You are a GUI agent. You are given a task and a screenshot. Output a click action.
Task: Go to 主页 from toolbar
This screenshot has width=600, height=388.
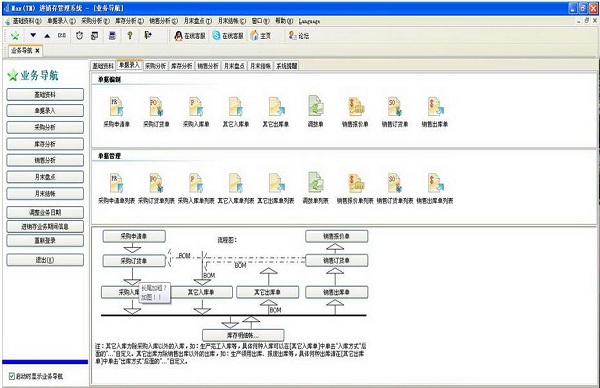tap(261, 36)
